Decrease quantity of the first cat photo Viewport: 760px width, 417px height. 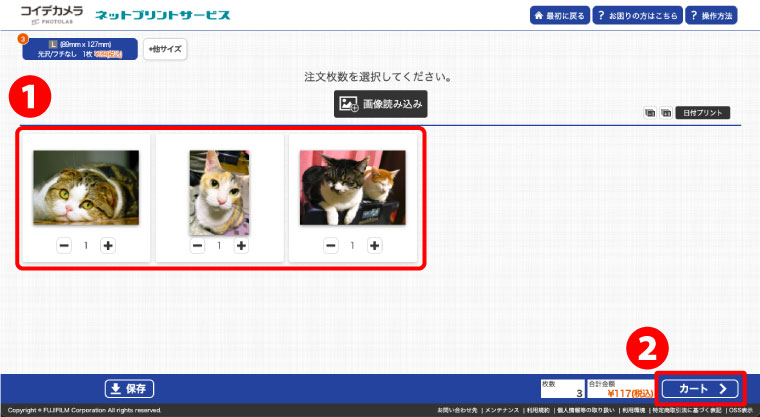65,245
